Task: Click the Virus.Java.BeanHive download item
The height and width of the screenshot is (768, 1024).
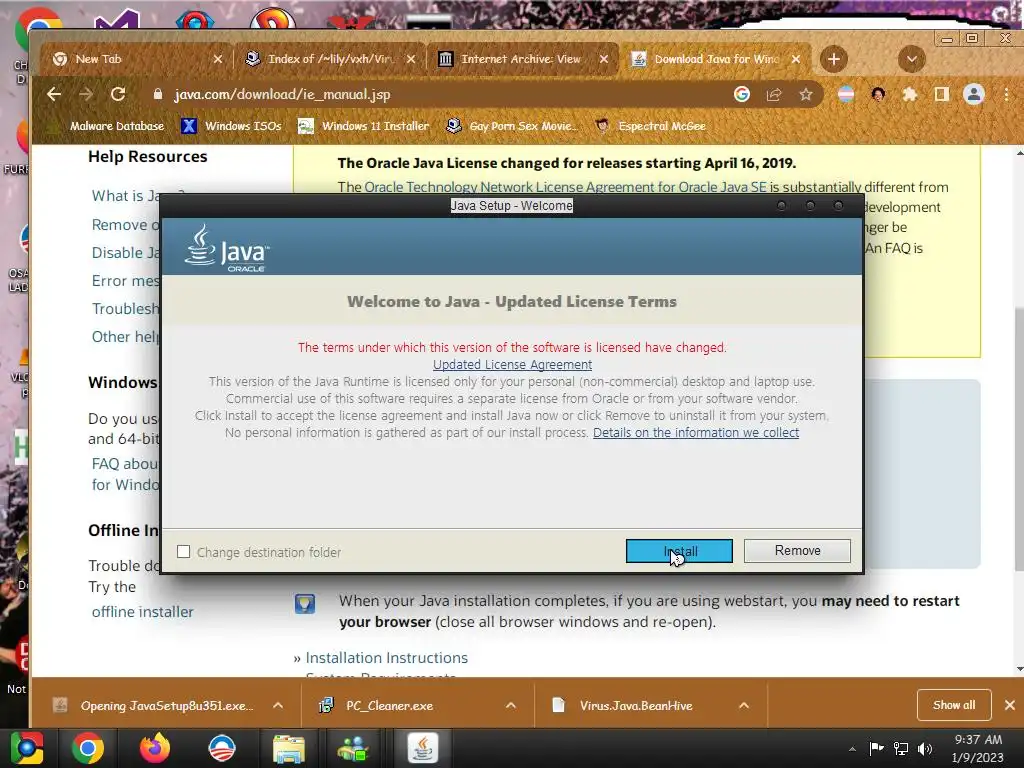Action: (x=635, y=705)
